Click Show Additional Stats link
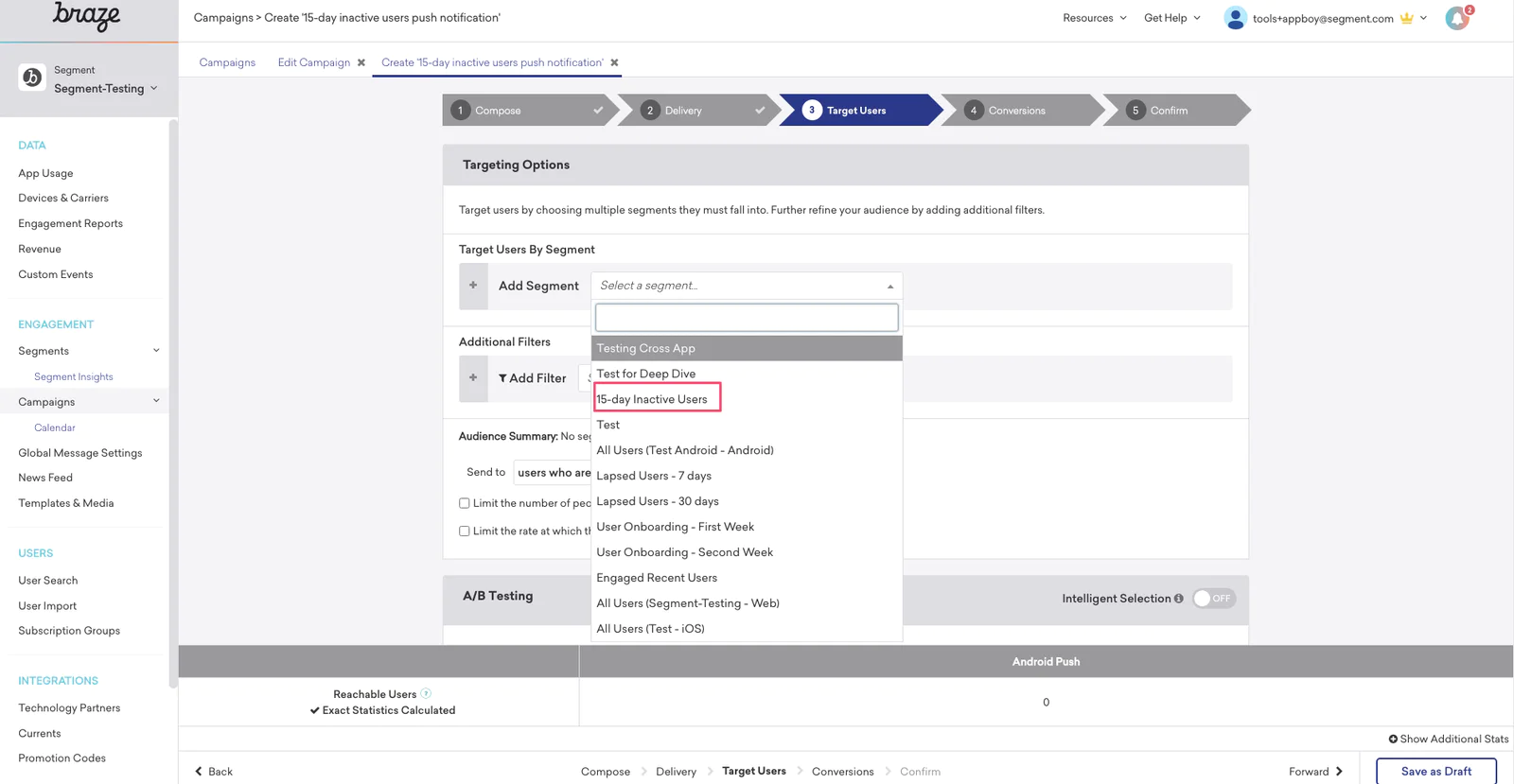This screenshot has height=784, width=1514. point(1449,739)
